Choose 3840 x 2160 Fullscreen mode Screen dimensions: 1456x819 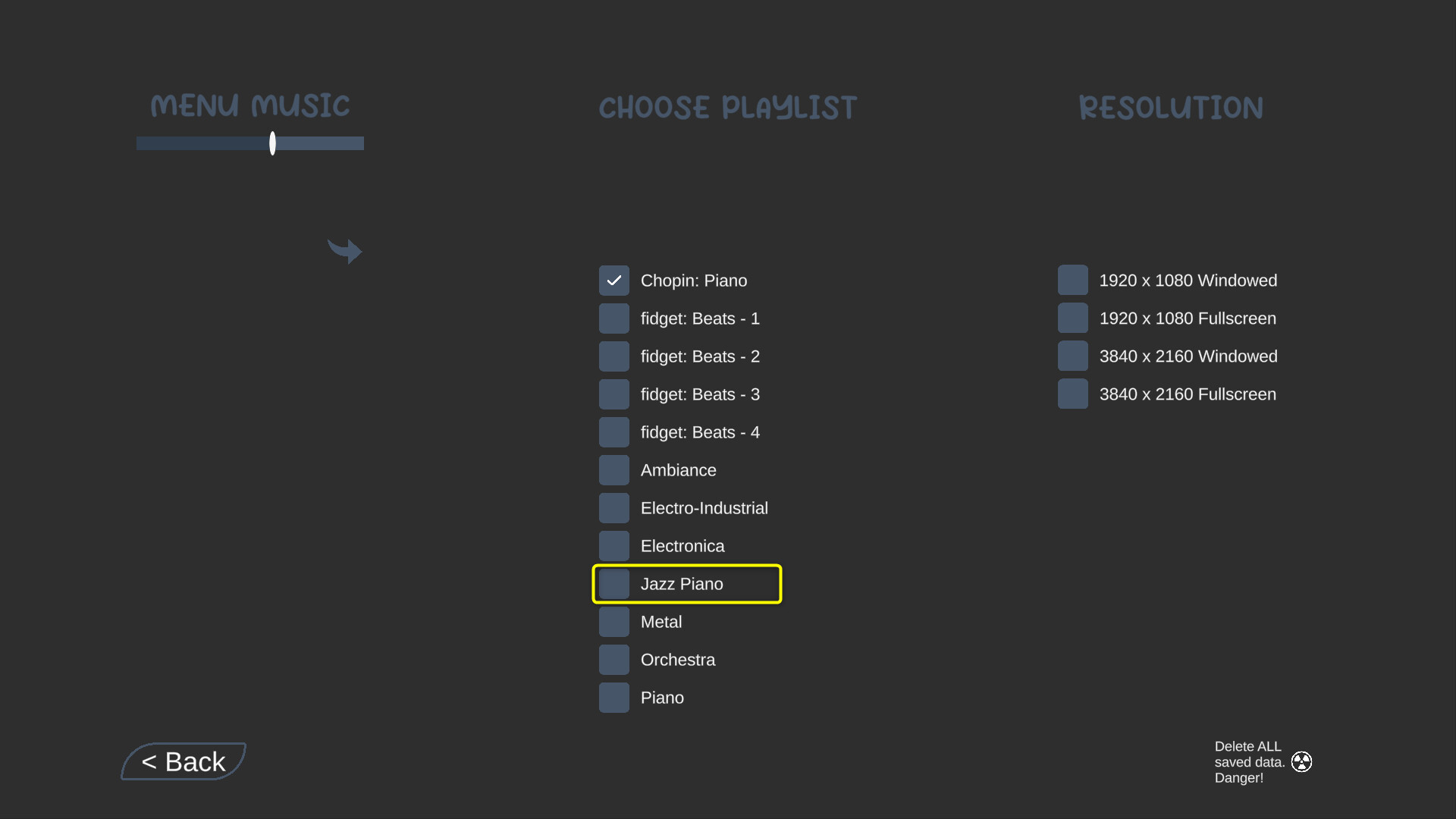pos(1073,394)
